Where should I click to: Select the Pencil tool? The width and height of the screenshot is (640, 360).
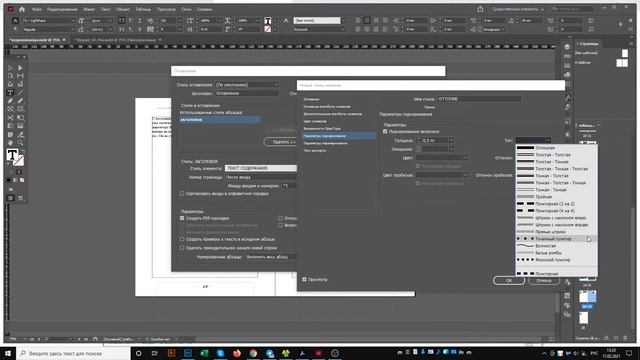pos(20,101)
